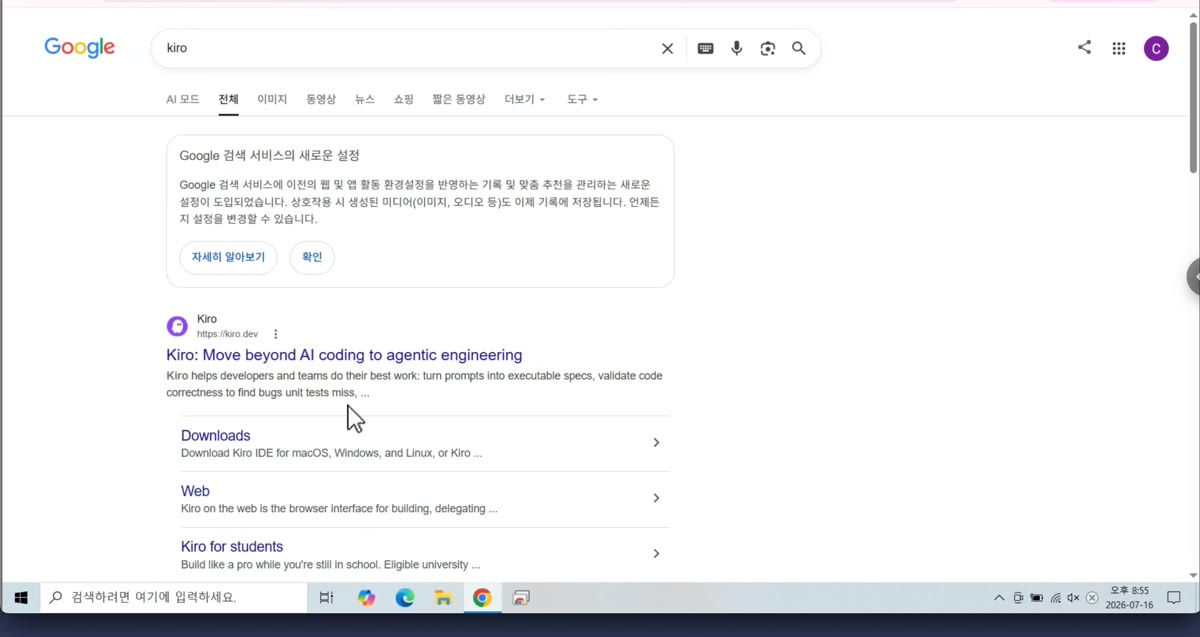The image size is (1200, 637).
Task: Open the Windows notification center
Action: click(x=1174, y=598)
